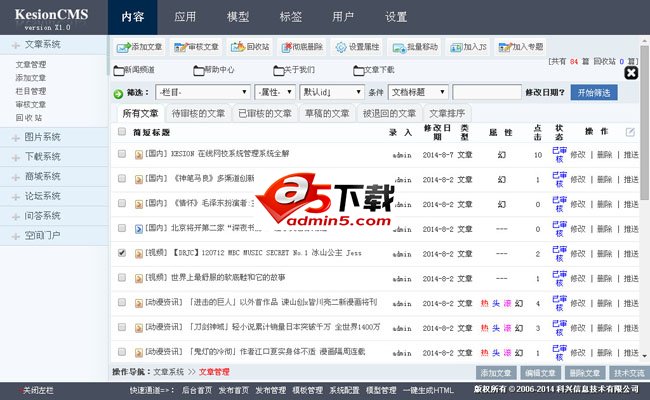Collapse the 文章系统 sidebar section
650x400 pixels.
pyautogui.click(x=54, y=45)
